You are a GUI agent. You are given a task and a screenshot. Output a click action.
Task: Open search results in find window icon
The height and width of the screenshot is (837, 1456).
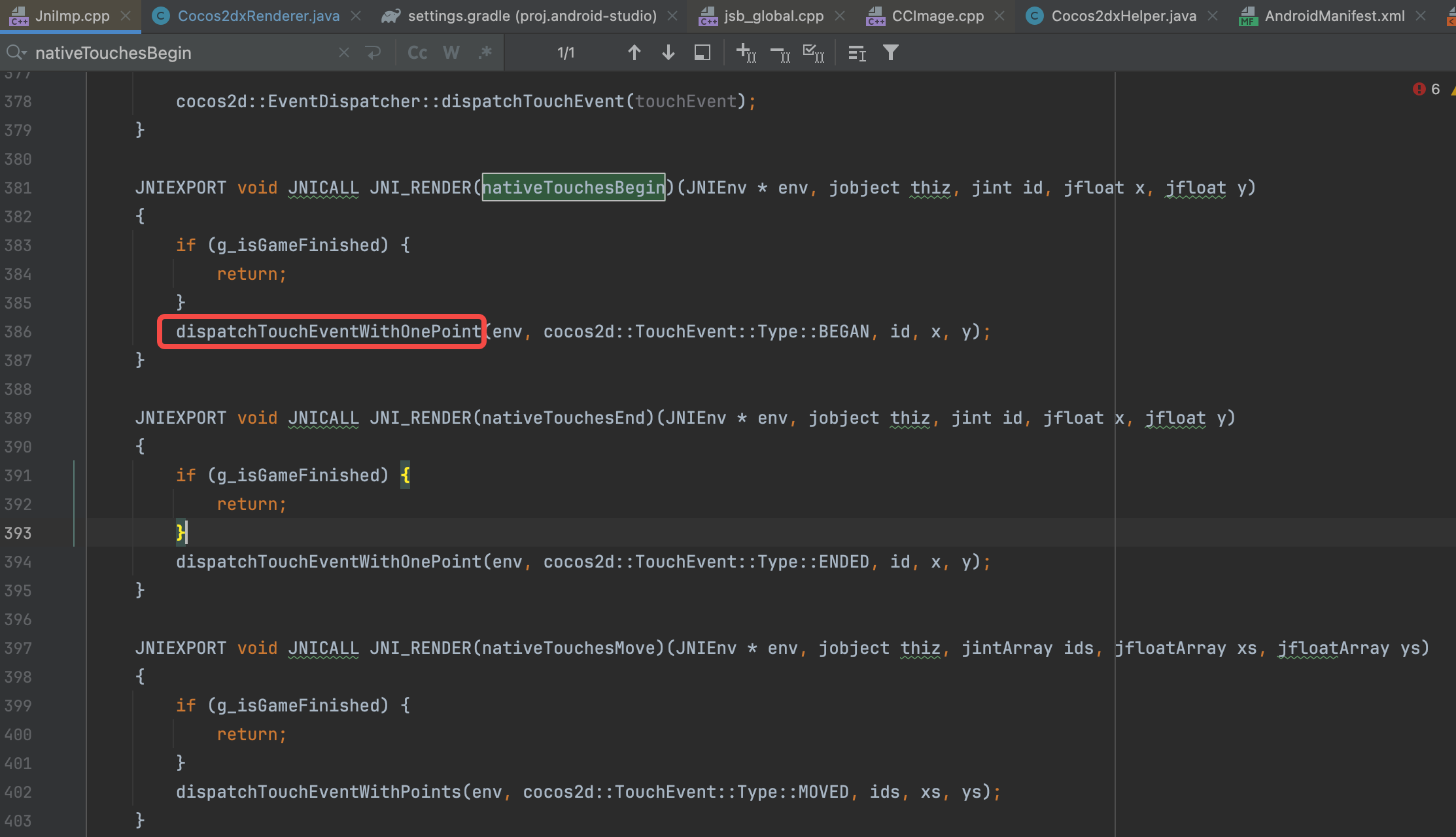pos(702,53)
